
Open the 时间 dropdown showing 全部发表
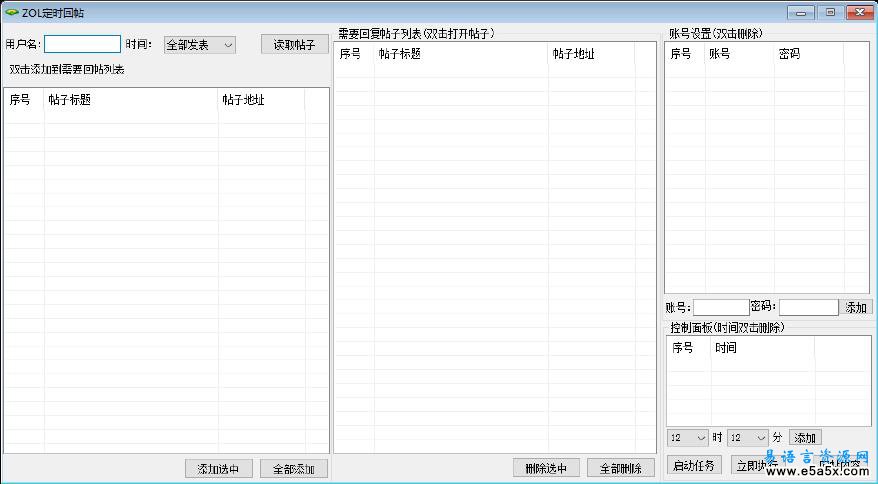point(199,45)
